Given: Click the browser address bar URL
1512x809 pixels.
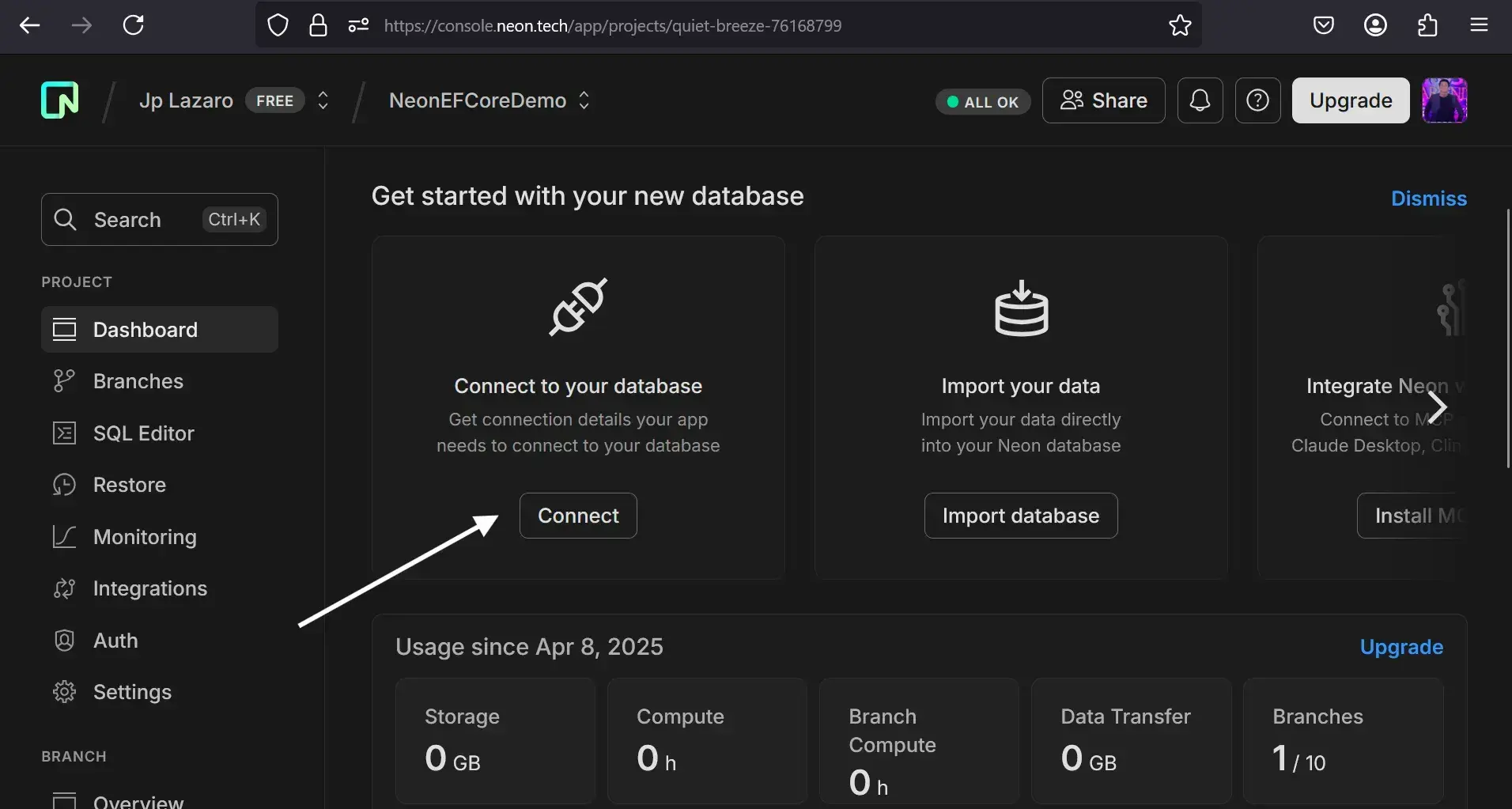Looking at the screenshot, I should point(613,25).
